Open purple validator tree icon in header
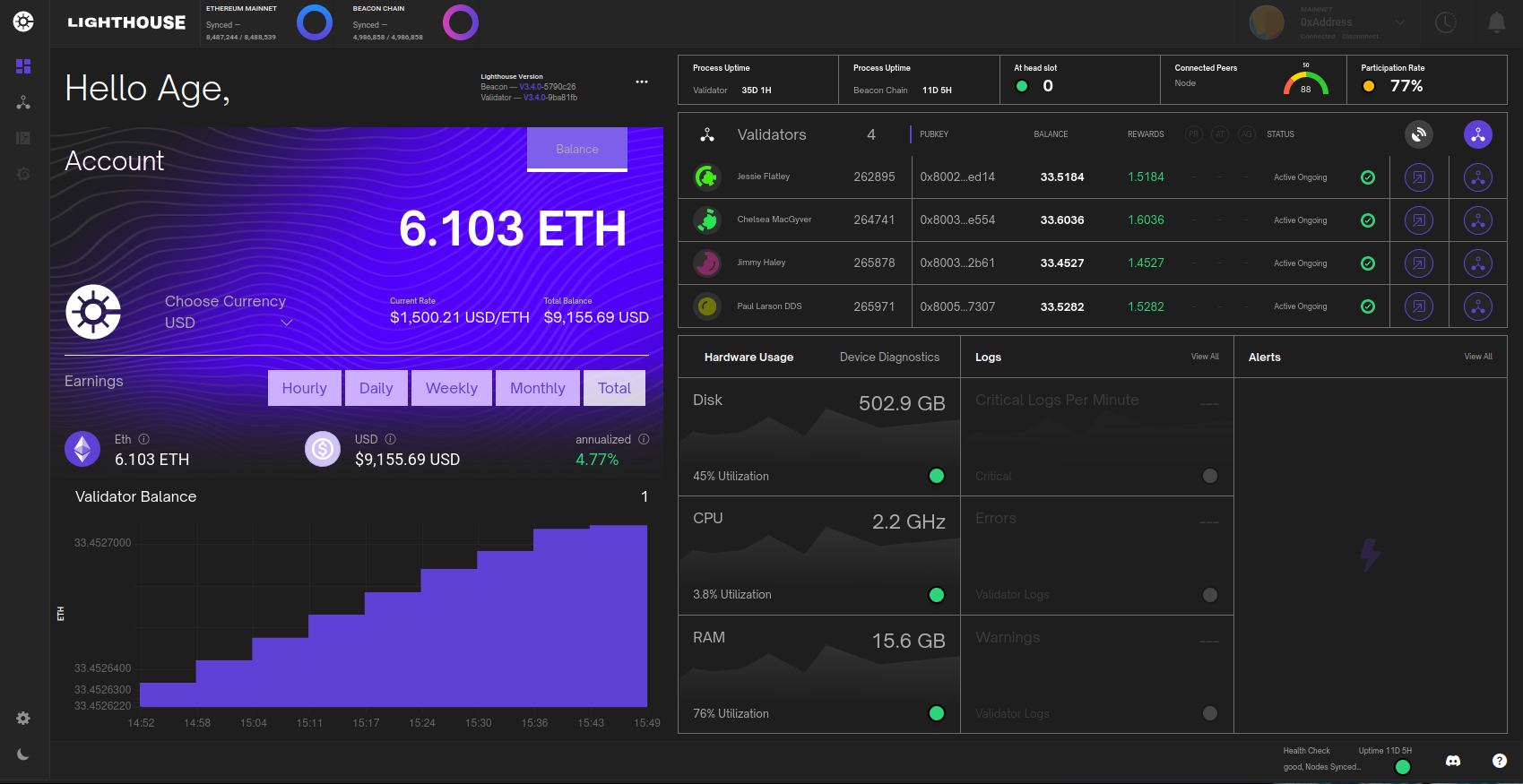Image resolution: width=1523 pixels, height=784 pixels. point(1478,134)
